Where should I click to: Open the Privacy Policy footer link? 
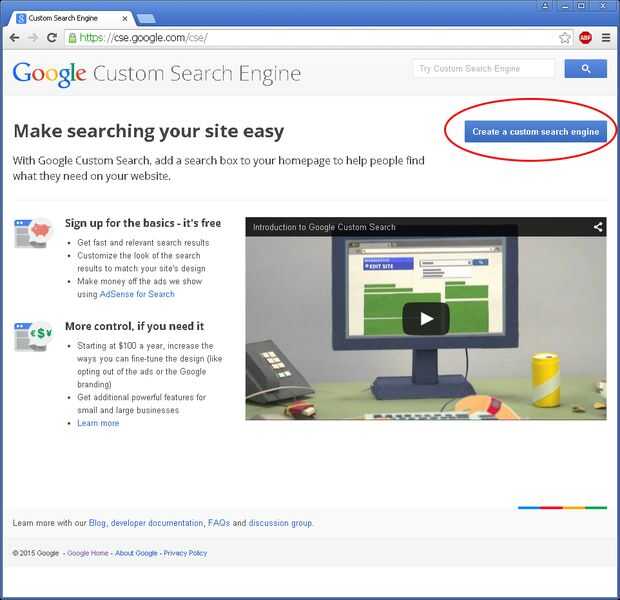point(185,553)
